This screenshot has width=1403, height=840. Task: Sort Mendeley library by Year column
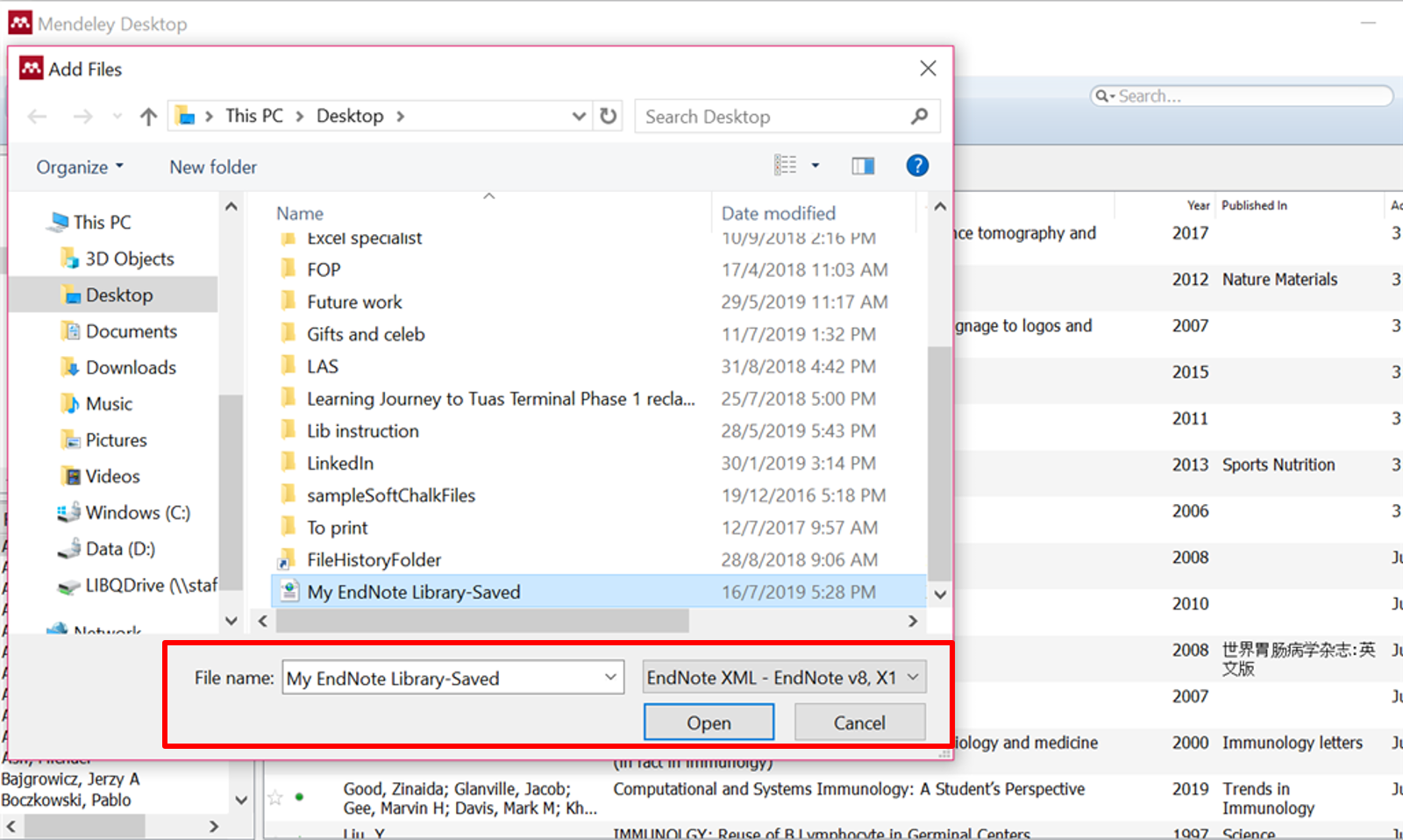click(1198, 205)
